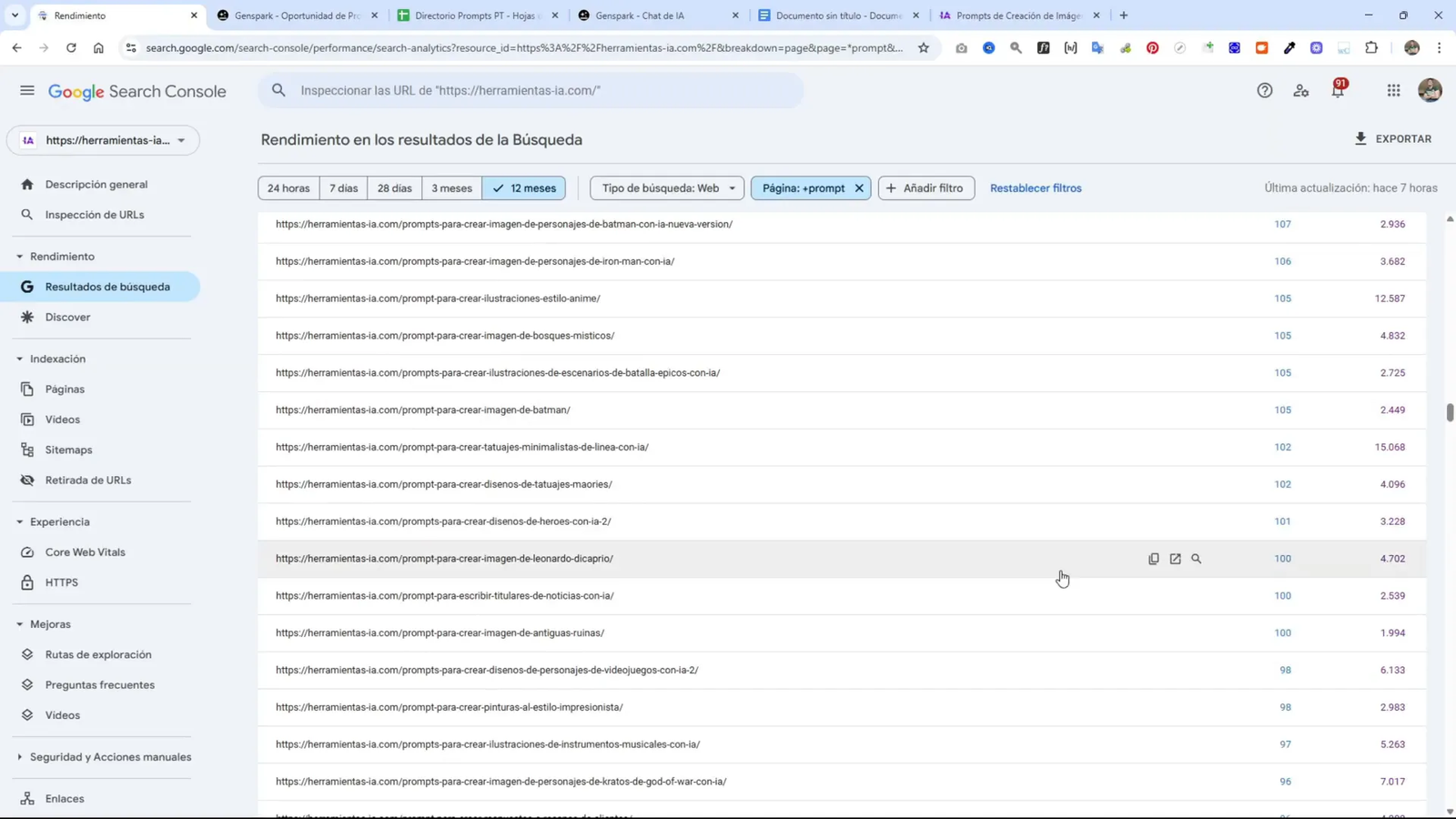Open notifications bell with 91 alerts
The width and height of the screenshot is (1456, 819).
(x=1337, y=90)
